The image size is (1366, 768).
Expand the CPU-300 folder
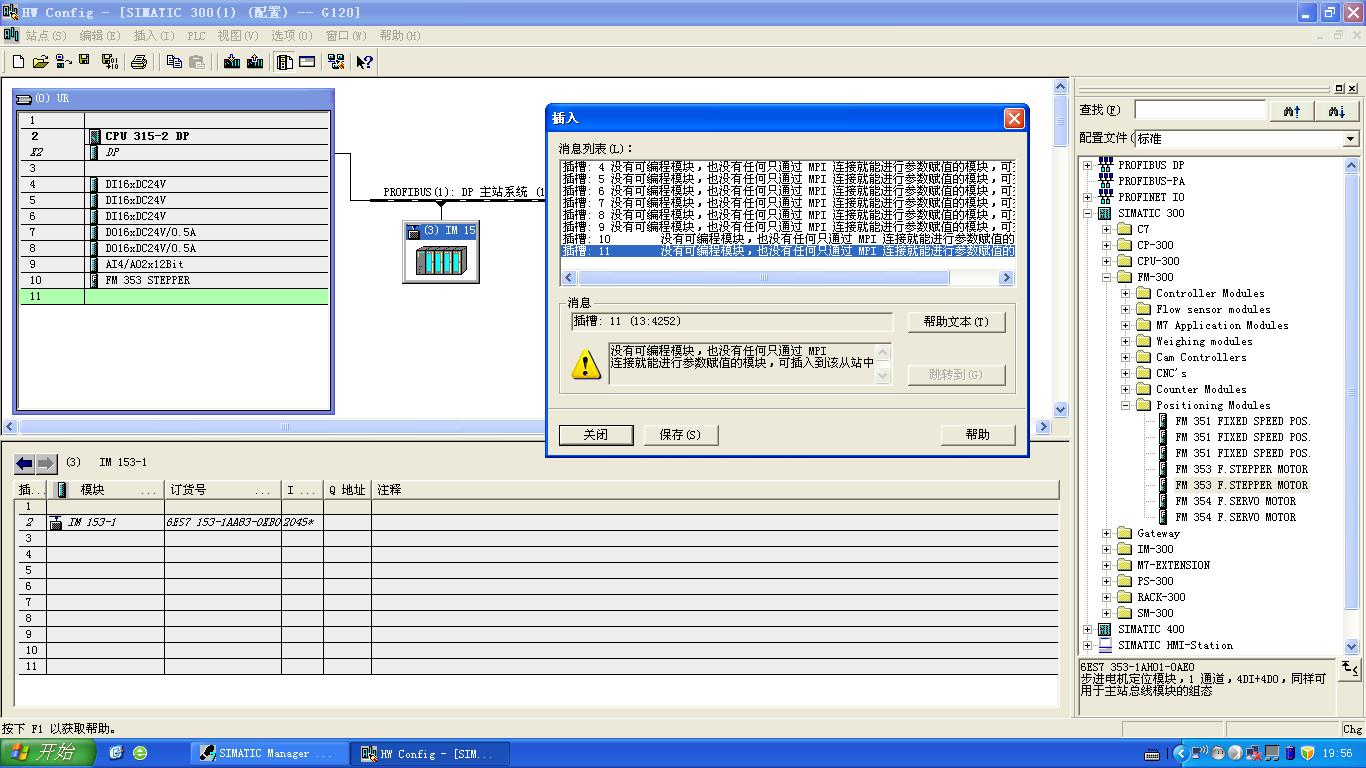(1107, 261)
